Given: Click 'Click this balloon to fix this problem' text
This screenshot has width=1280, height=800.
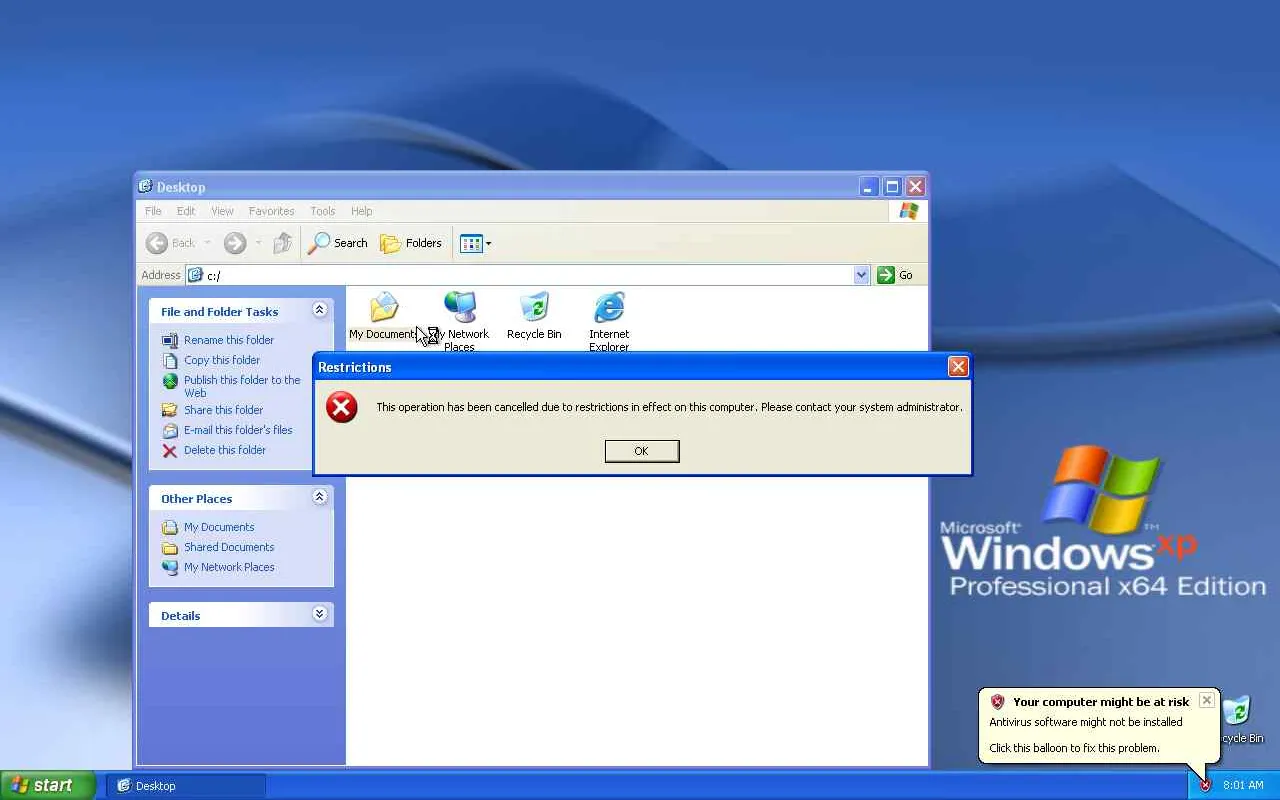Looking at the screenshot, I should click(x=1074, y=748).
